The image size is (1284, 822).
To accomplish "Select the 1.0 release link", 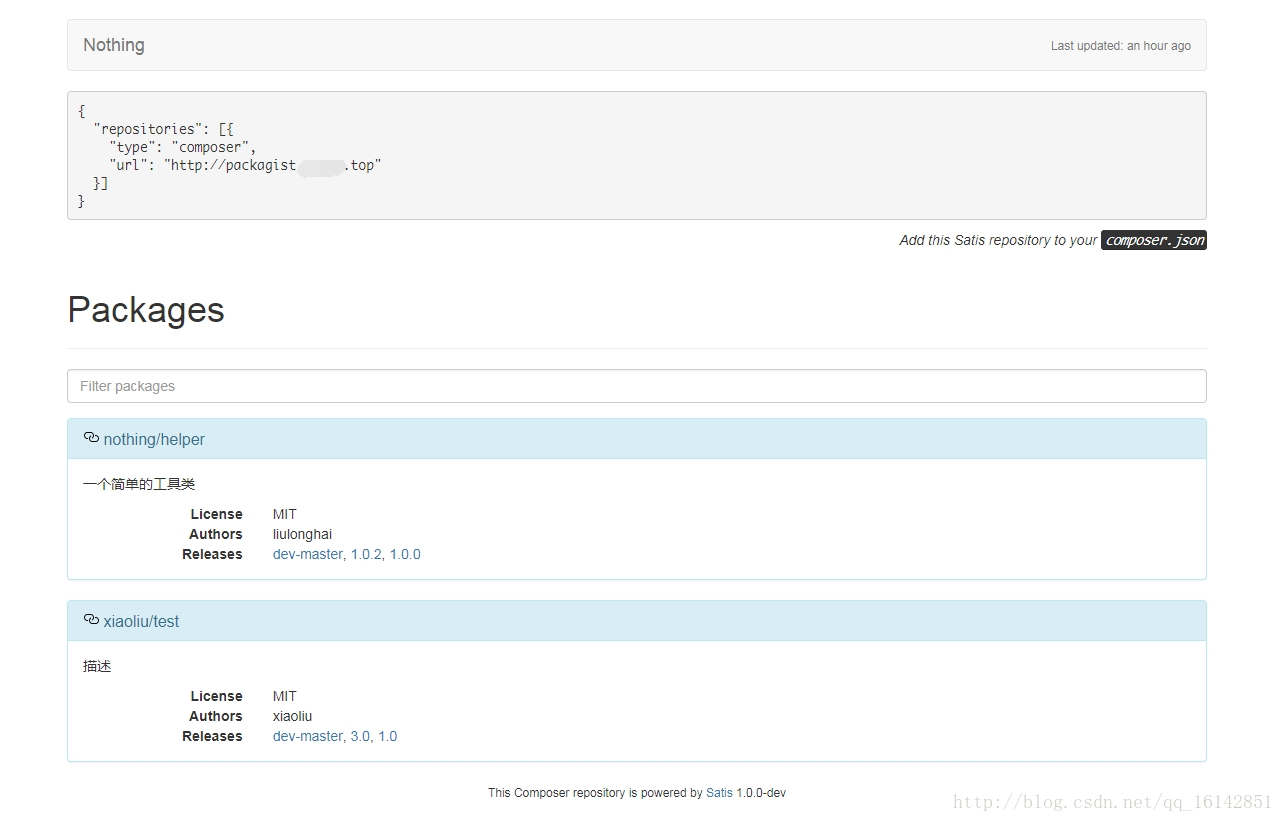I will click(387, 736).
